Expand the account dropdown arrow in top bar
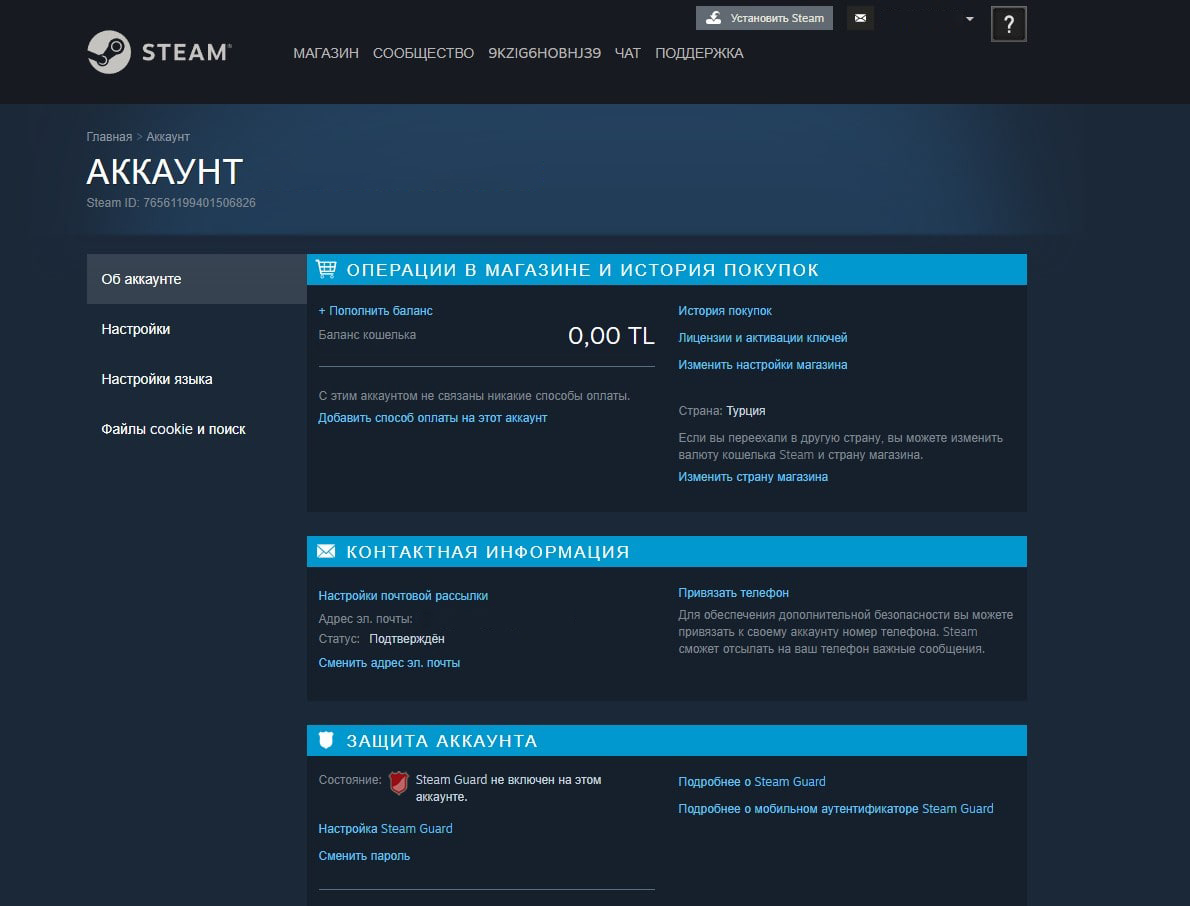The image size is (1190, 906). pyautogui.click(x=969, y=18)
